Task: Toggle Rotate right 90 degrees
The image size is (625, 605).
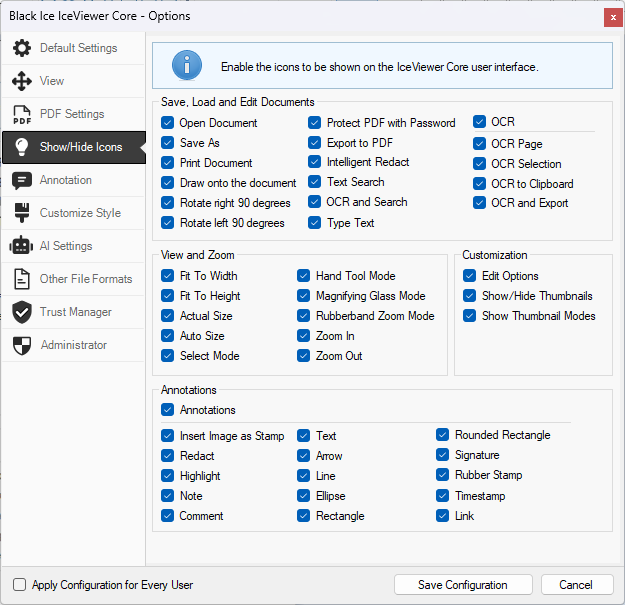Action: tap(167, 202)
